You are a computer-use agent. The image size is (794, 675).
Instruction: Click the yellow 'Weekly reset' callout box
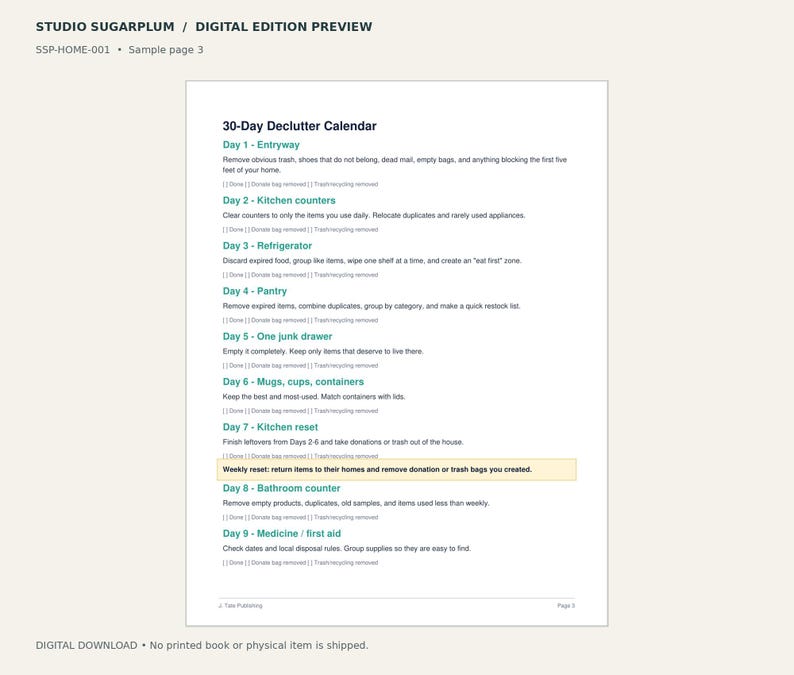(x=396, y=469)
